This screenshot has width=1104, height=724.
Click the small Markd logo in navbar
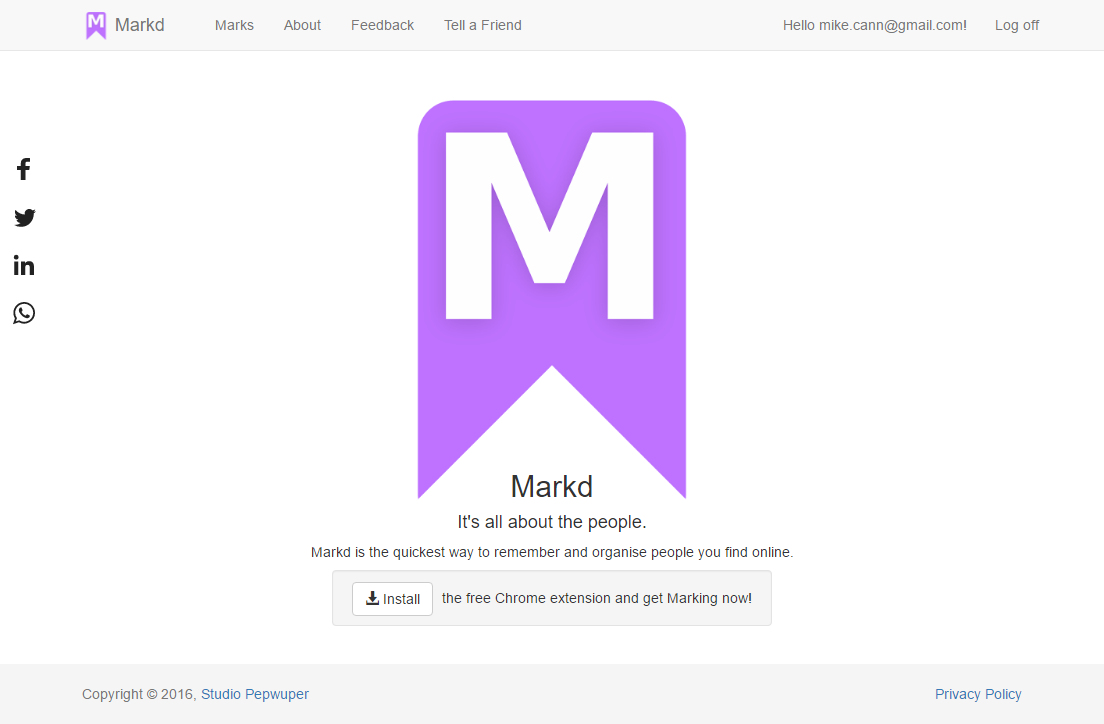pos(96,25)
